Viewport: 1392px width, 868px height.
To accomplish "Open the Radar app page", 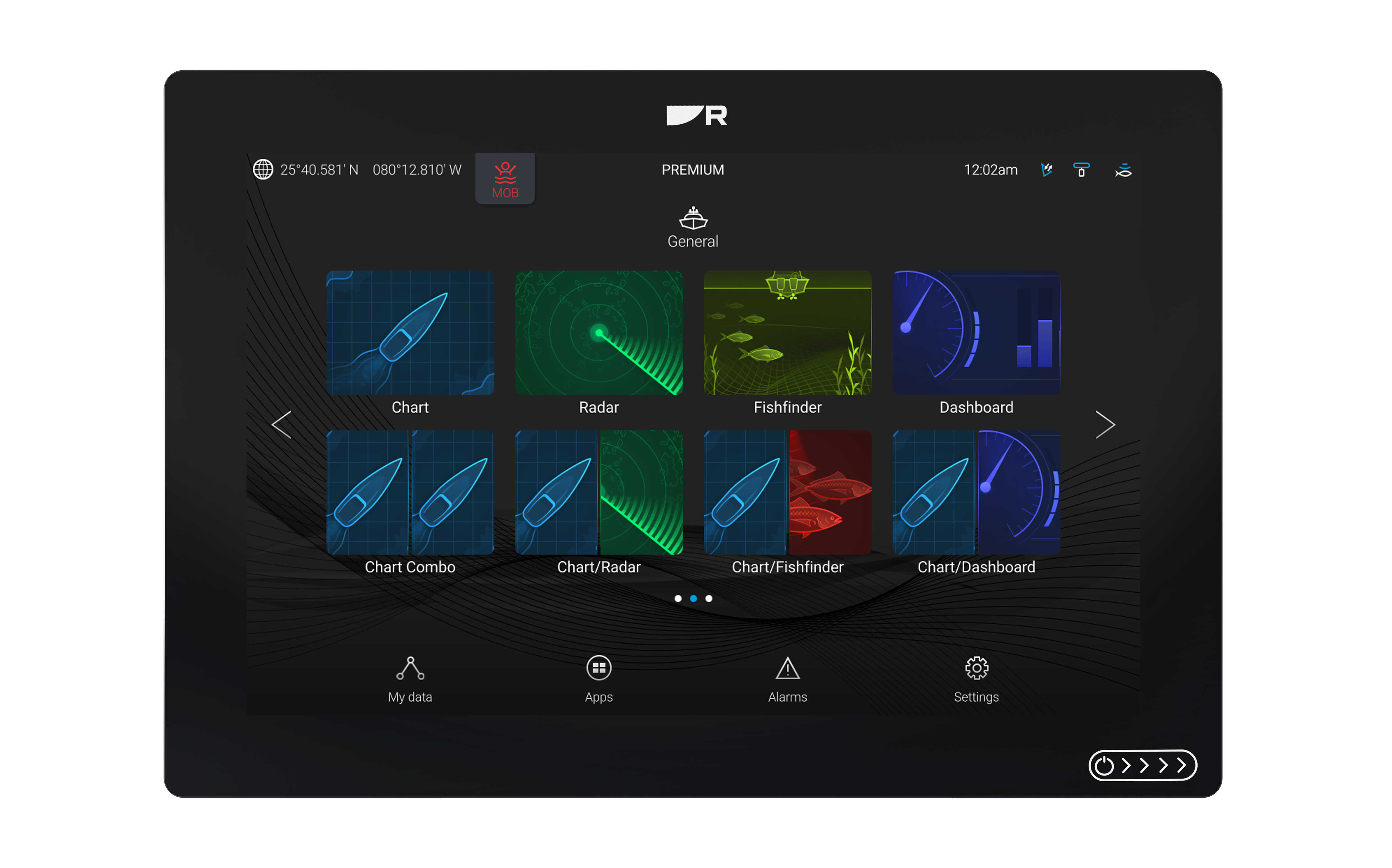I will pyautogui.click(x=599, y=333).
